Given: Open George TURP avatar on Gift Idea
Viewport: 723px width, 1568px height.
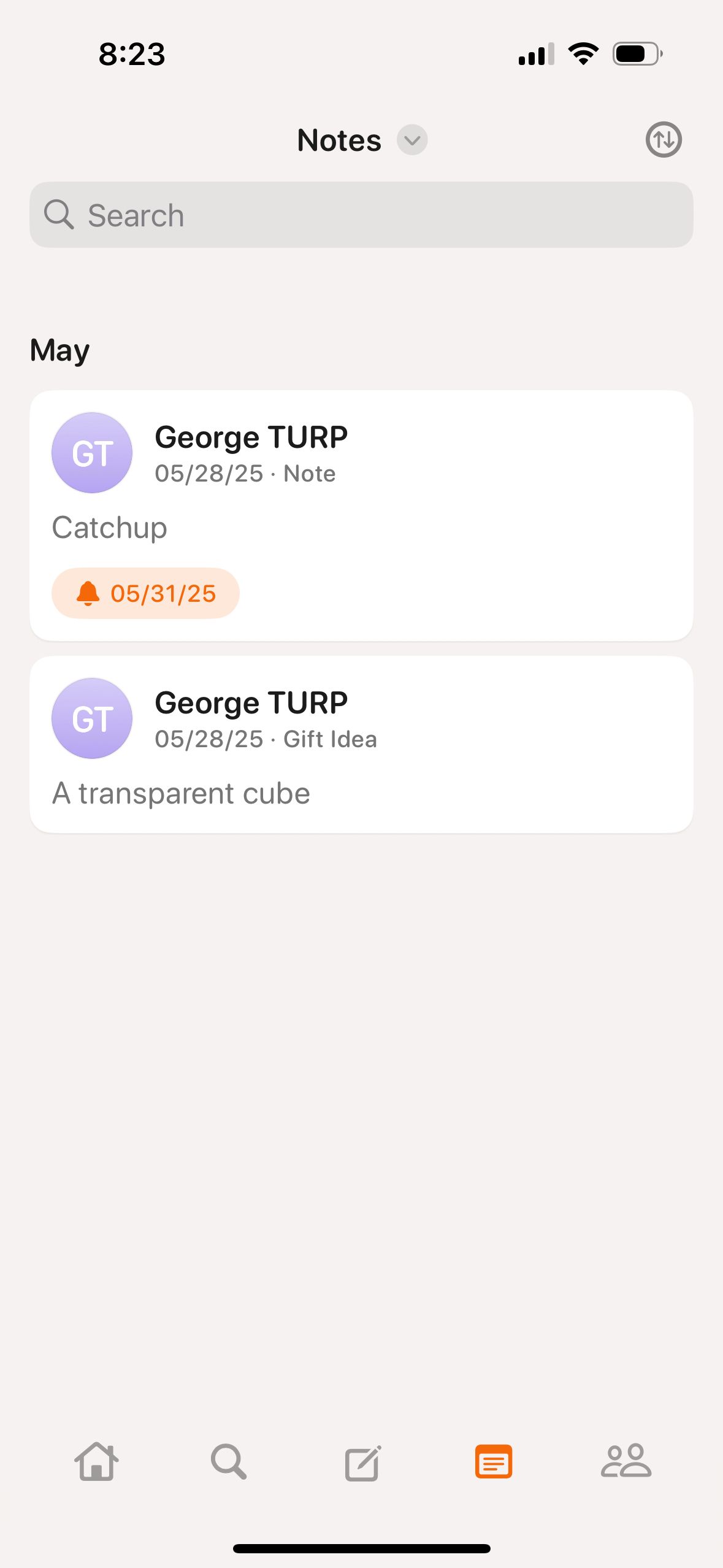Looking at the screenshot, I should (x=92, y=718).
